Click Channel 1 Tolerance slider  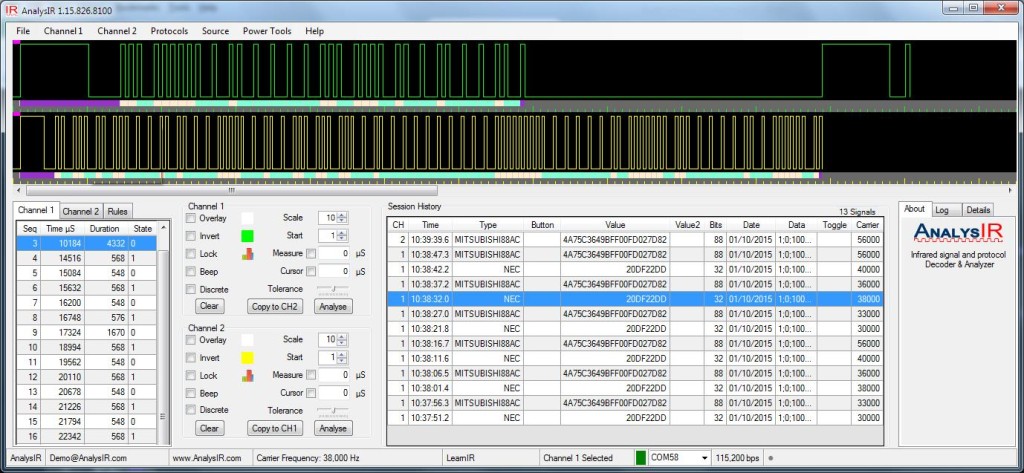point(332,288)
